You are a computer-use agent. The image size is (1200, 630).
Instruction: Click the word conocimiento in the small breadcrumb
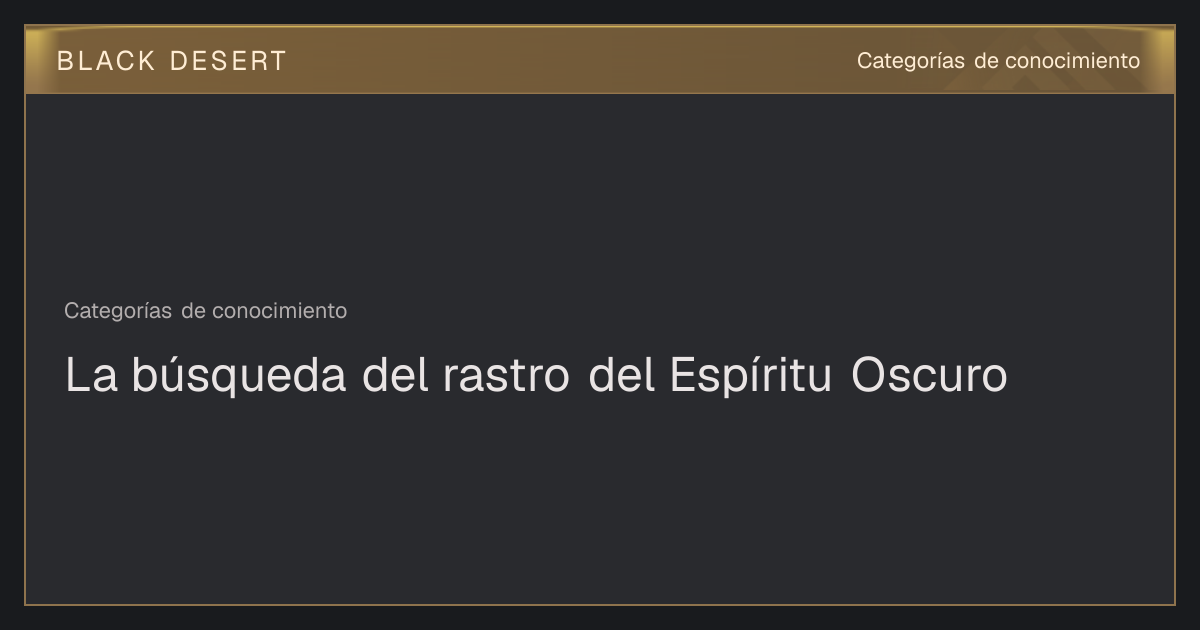click(279, 311)
